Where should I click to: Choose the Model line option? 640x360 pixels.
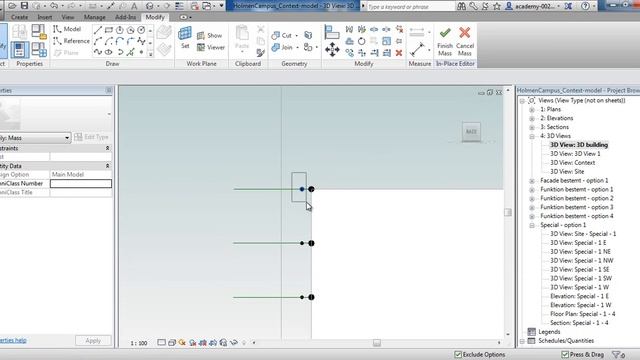click(67, 29)
